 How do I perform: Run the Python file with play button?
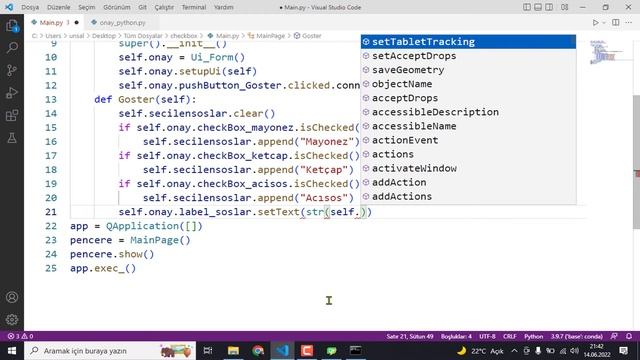coord(596,22)
